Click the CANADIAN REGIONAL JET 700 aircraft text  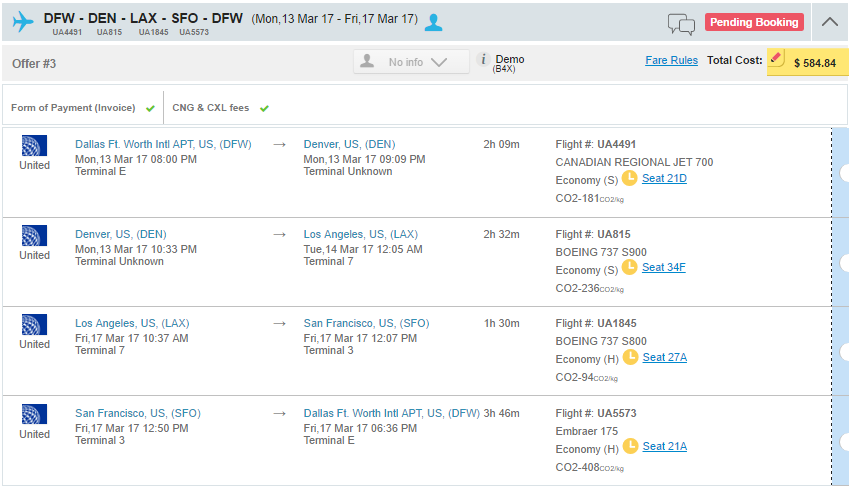[x=634, y=162]
